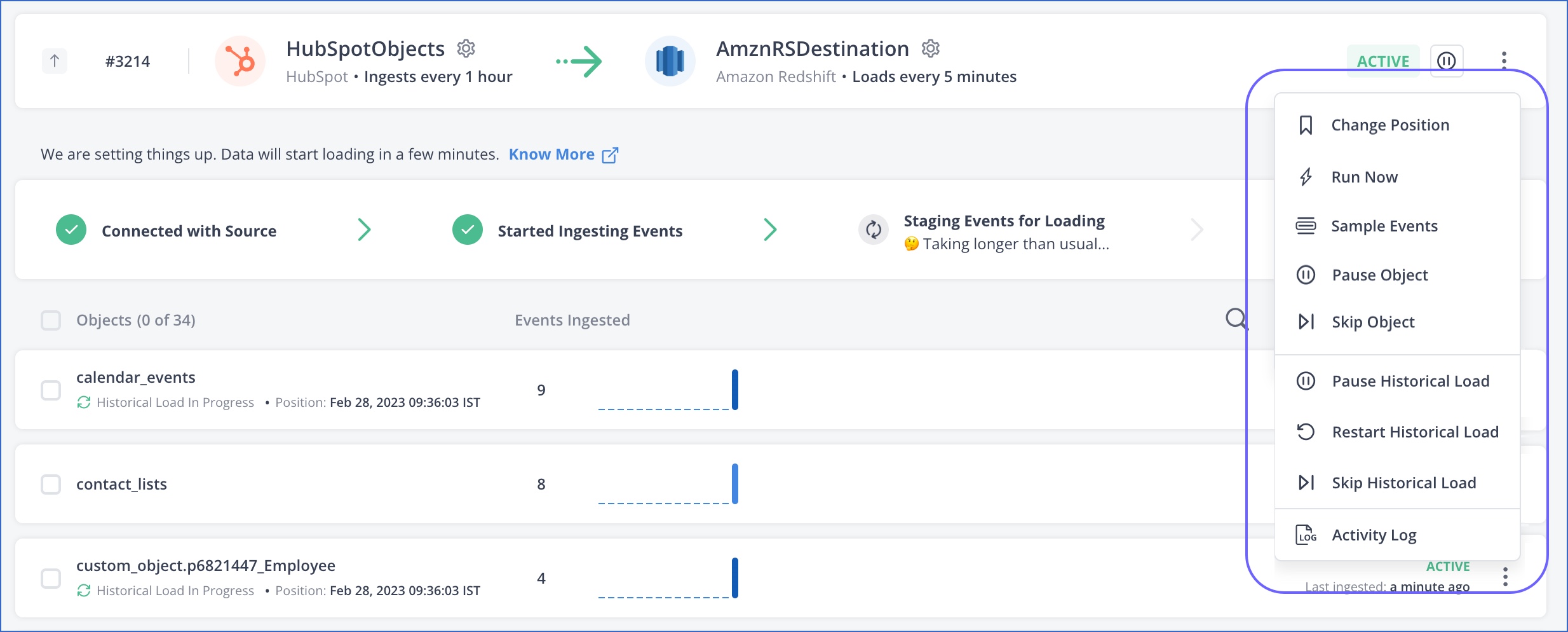Open HubSpotObjects source settings gear

point(466,48)
